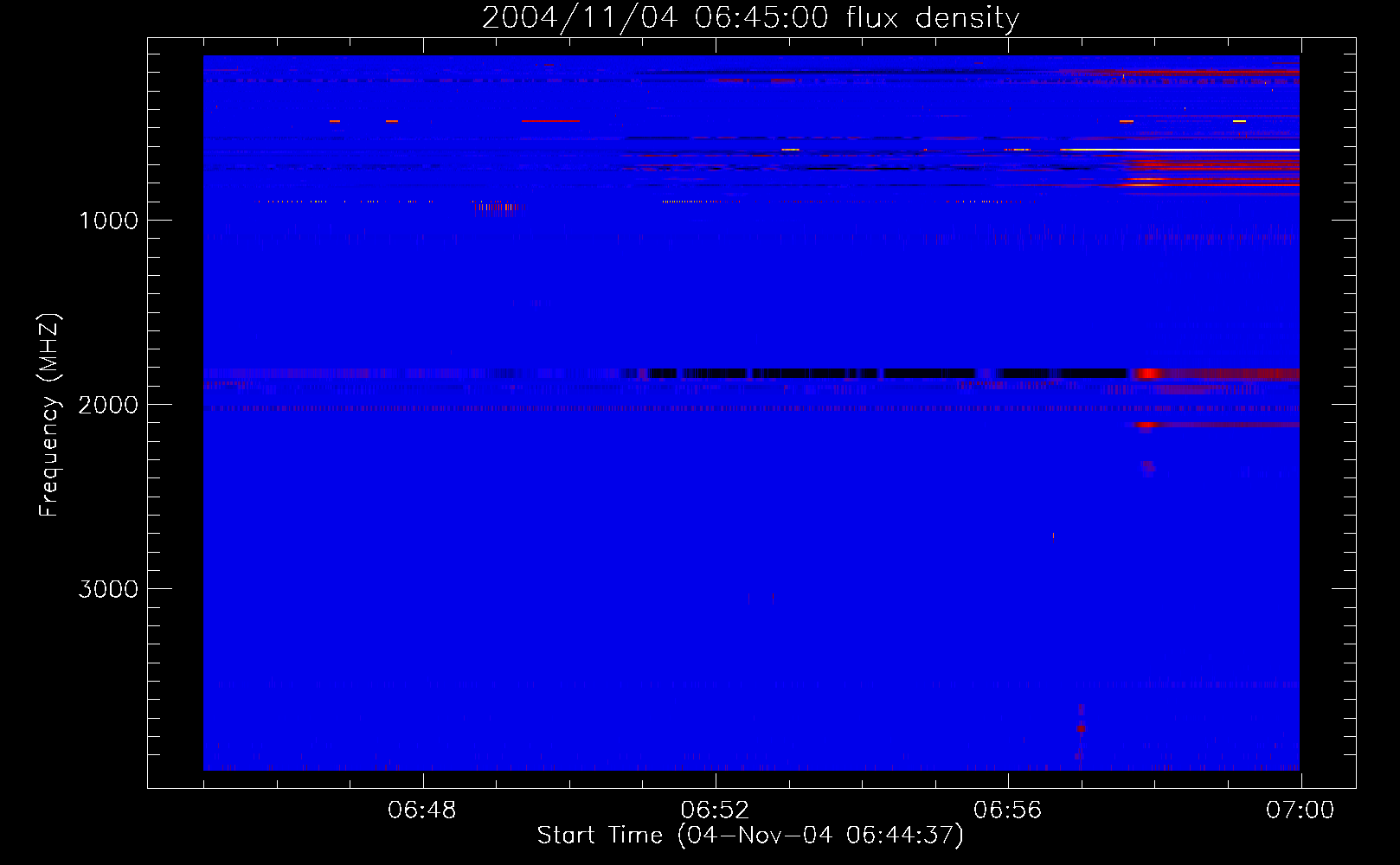Image resolution: width=1400 pixels, height=865 pixels.
Task: Click the plot title '2004/11/04 06:45:00 flux density'
Action: pyautogui.click(x=750, y=17)
